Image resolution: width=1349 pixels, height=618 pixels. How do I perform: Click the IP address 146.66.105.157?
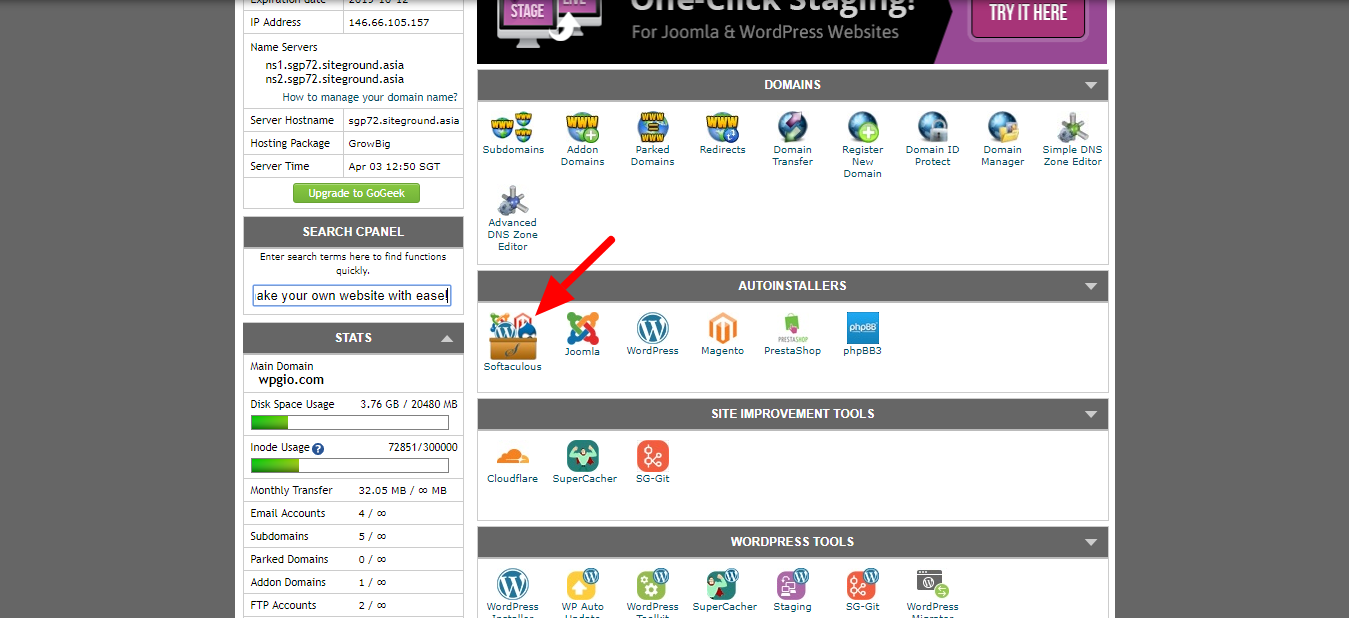coord(389,22)
